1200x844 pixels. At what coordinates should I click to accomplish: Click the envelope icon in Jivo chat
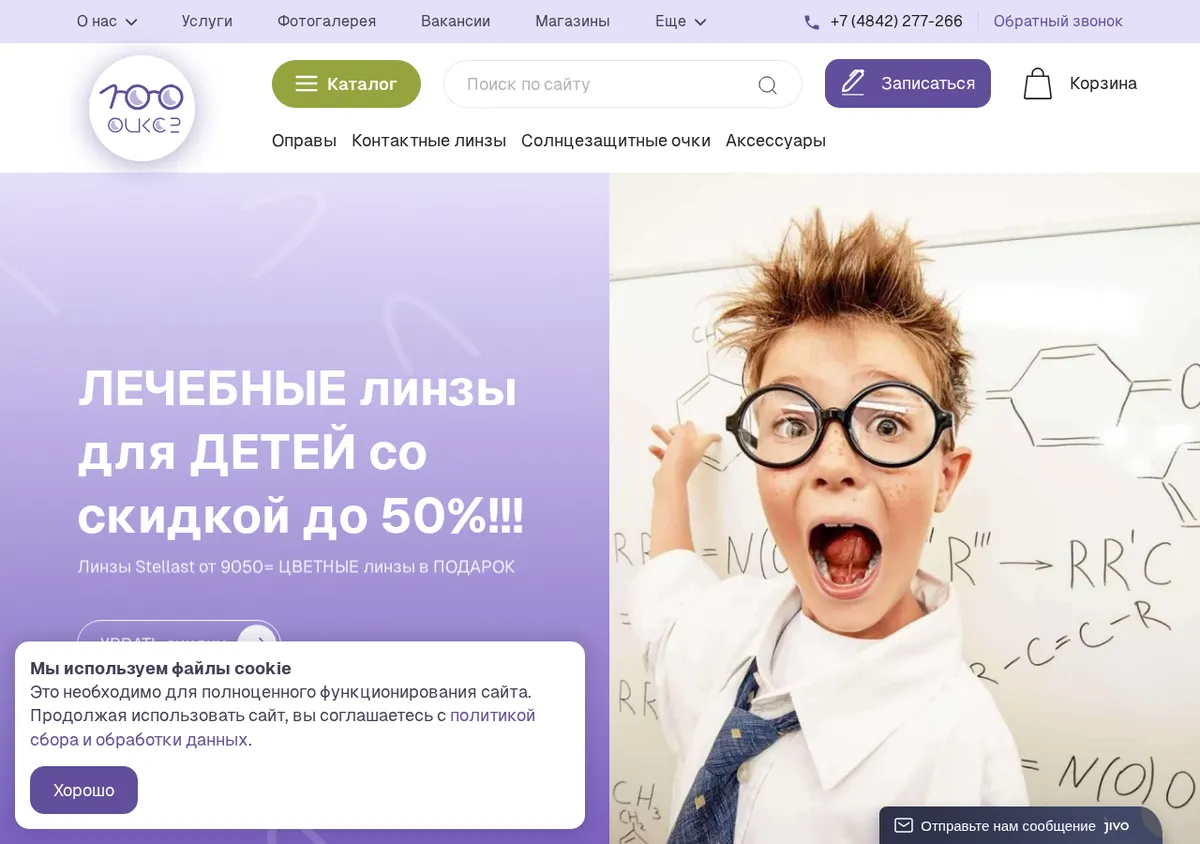[x=903, y=826]
